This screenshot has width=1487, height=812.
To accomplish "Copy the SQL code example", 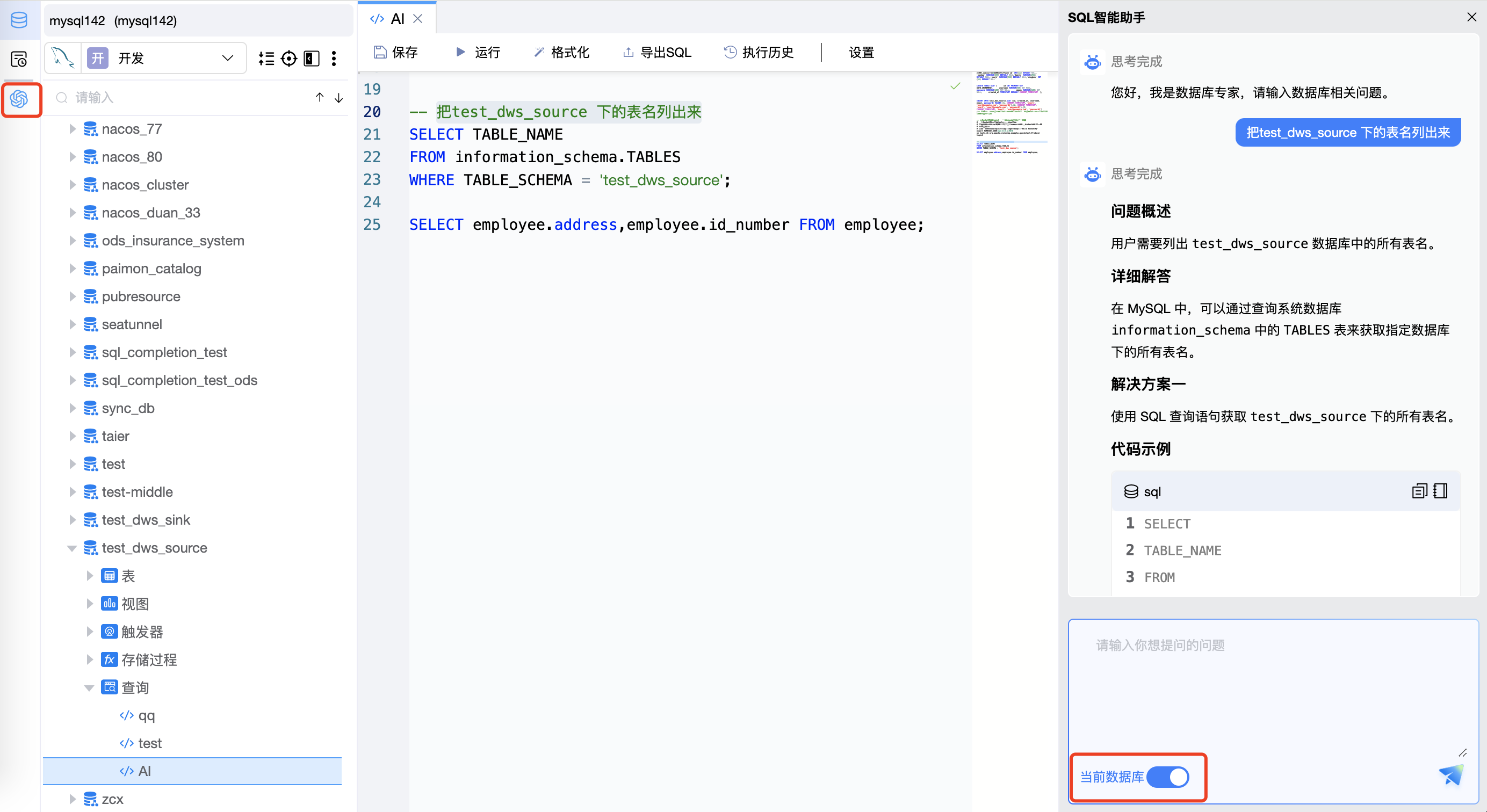I will 1419,491.
